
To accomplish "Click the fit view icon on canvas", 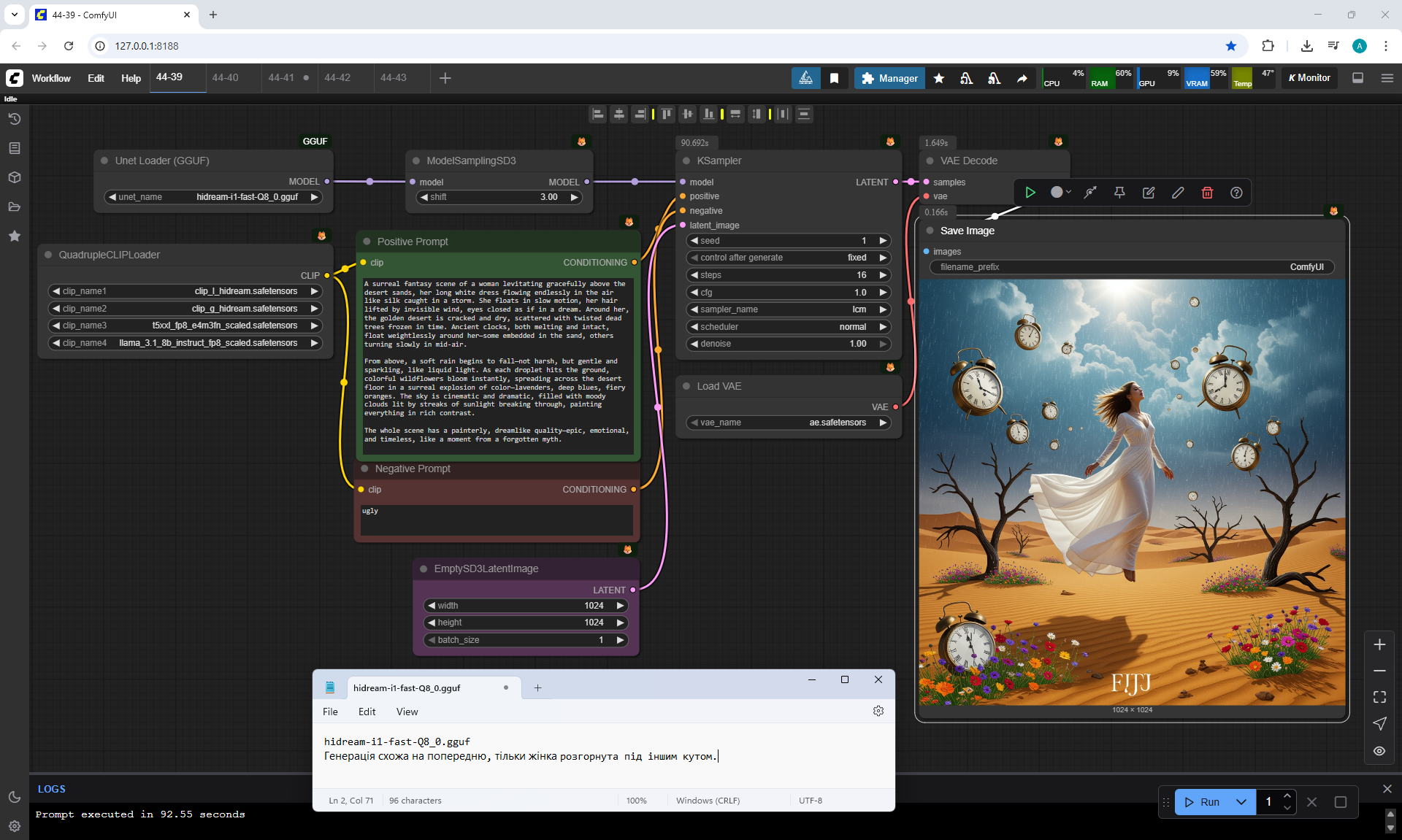I will (1379, 697).
